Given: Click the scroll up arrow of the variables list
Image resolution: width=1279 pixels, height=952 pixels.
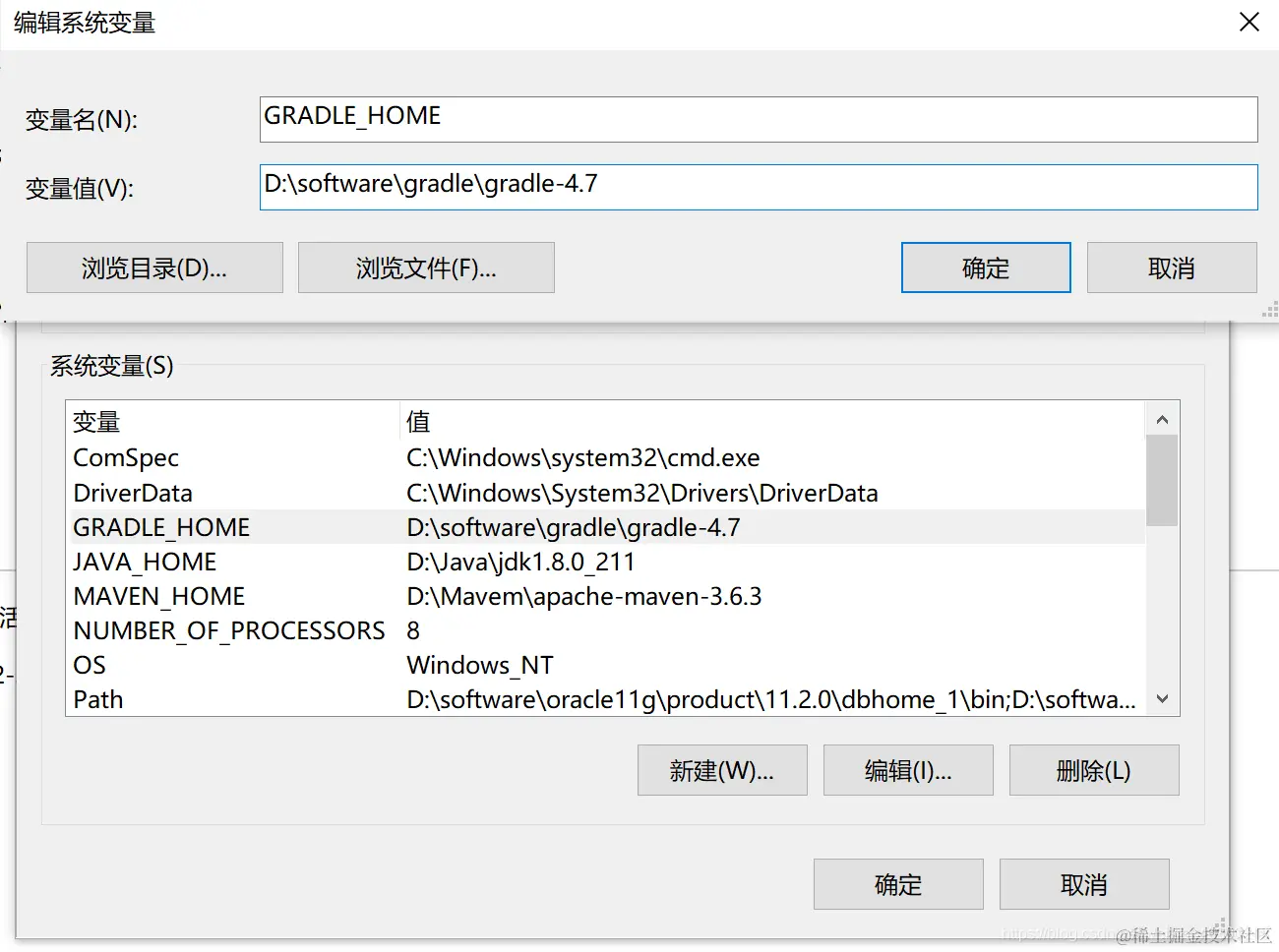Looking at the screenshot, I should (1162, 420).
